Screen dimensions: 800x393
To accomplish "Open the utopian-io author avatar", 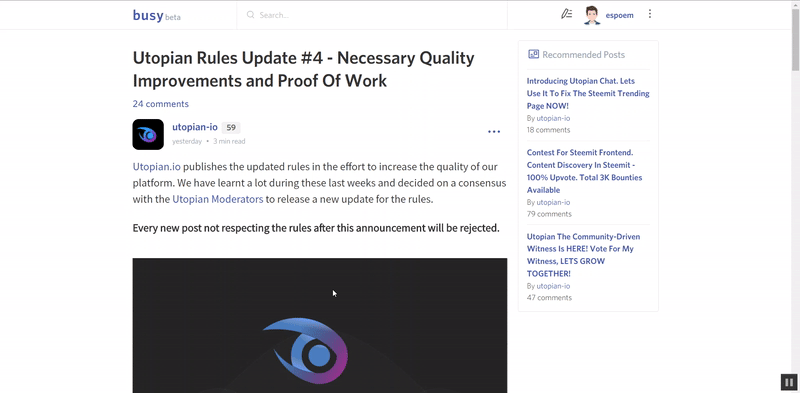I will (x=148, y=134).
